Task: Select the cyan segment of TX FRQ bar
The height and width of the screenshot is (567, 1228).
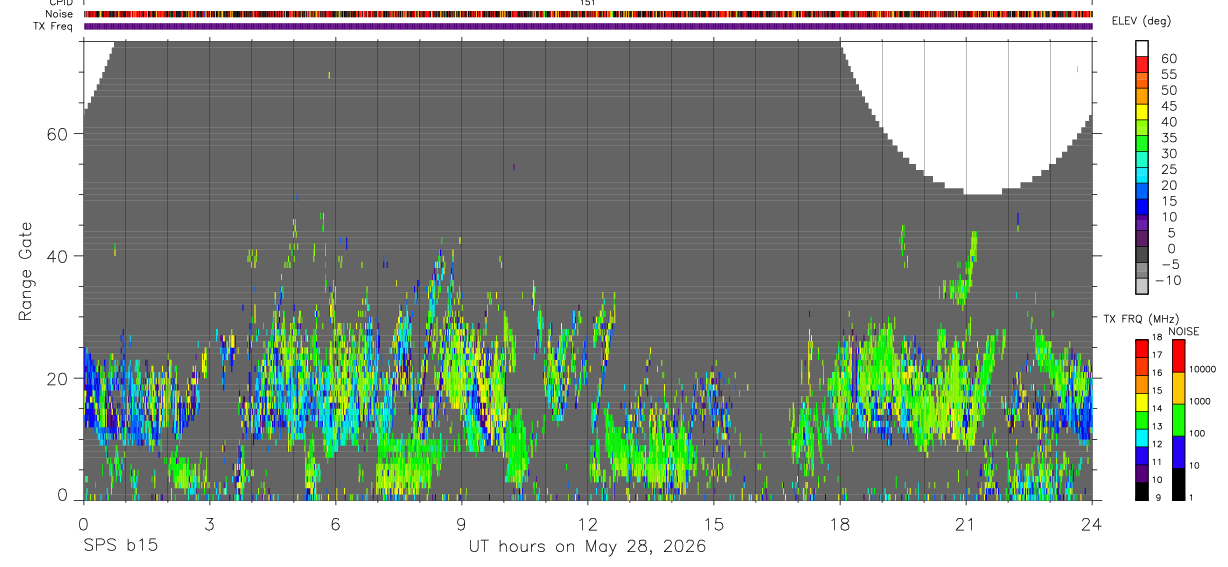Action: [1142, 437]
